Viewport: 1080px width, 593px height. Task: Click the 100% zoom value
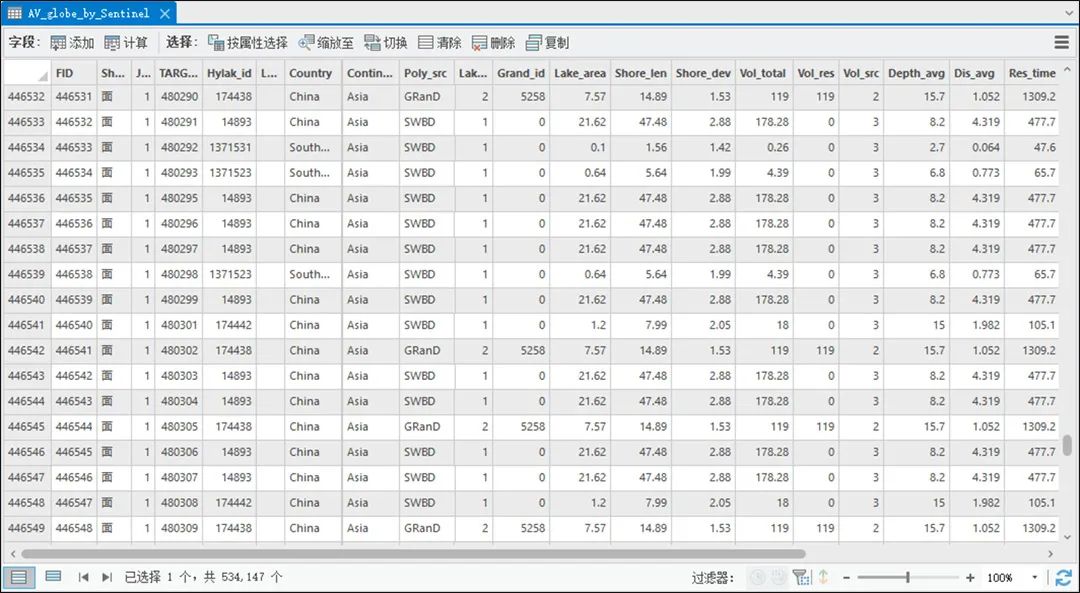pyautogui.click(x=999, y=578)
